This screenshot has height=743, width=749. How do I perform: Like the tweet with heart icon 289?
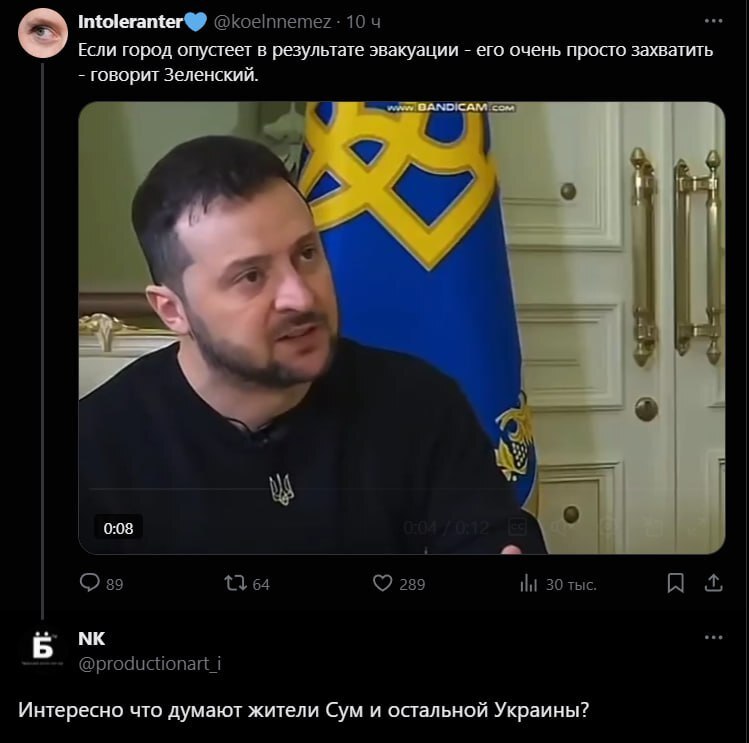[382, 583]
